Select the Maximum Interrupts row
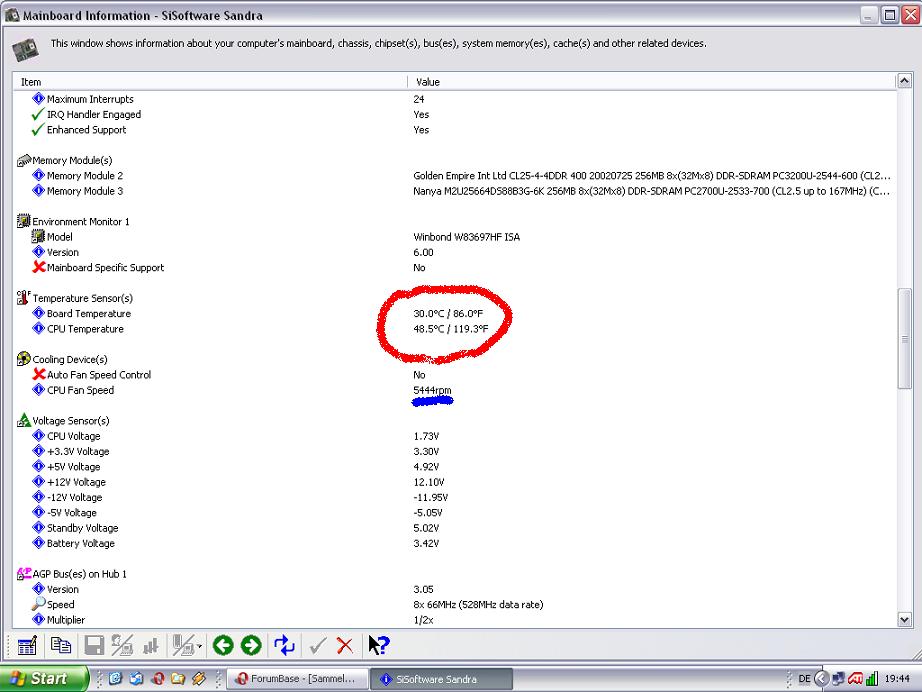 [x=454, y=99]
